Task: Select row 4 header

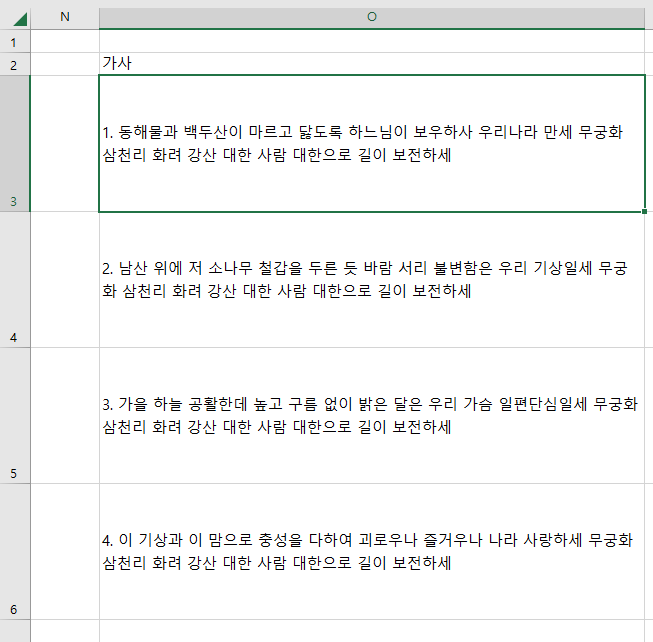Action: pyautogui.click(x=15, y=279)
